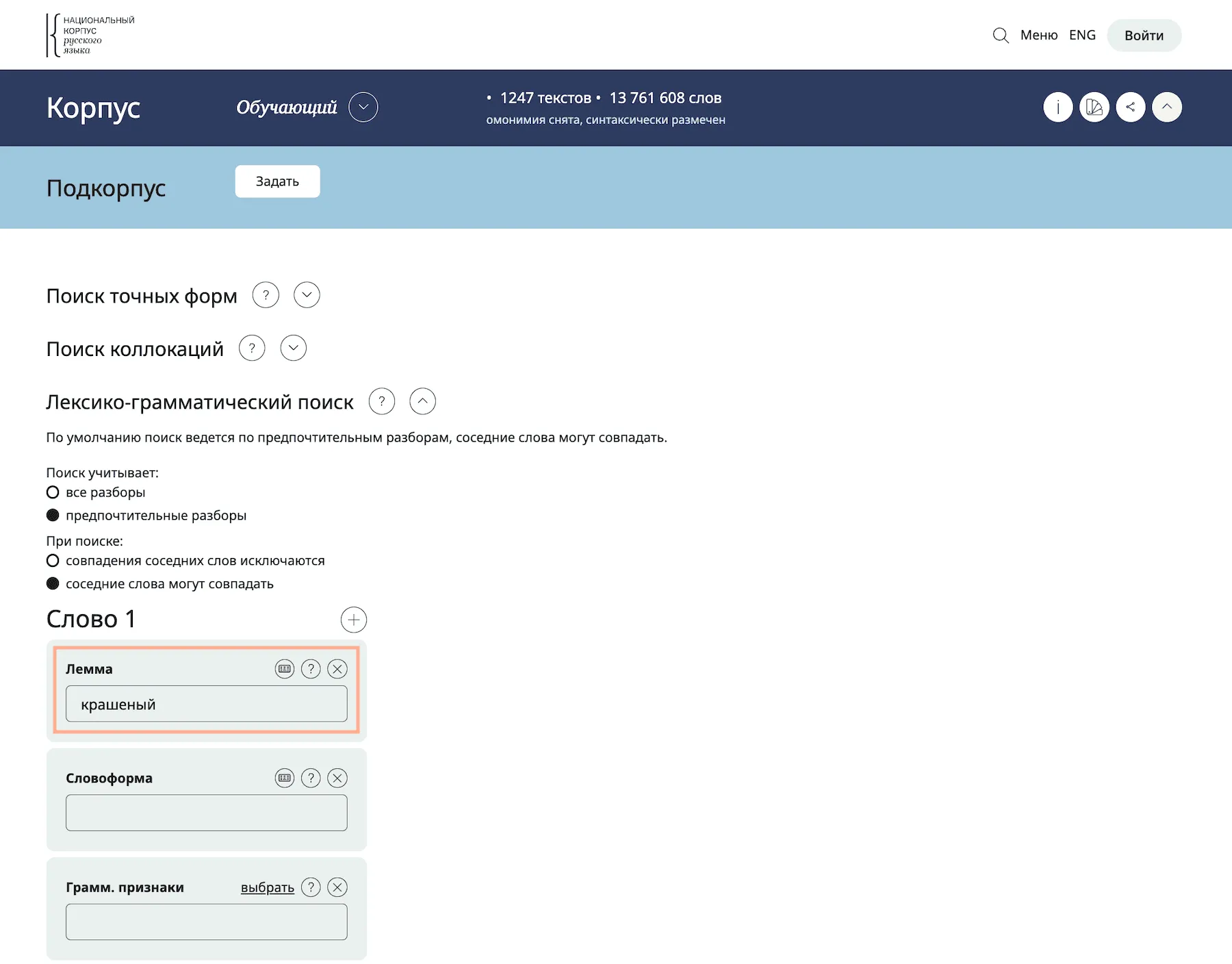Open corpus info icon in header

click(x=1058, y=107)
